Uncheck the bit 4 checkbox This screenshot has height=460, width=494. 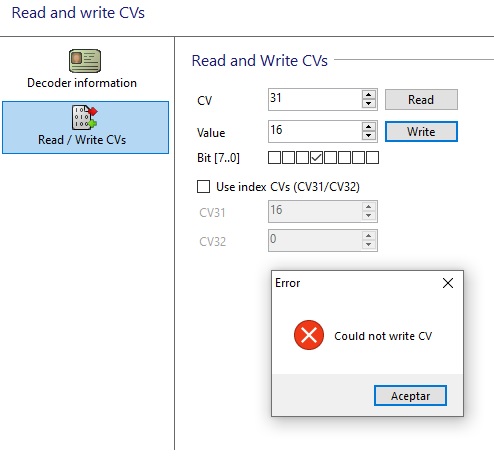pyautogui.click(x=316, y=157)
